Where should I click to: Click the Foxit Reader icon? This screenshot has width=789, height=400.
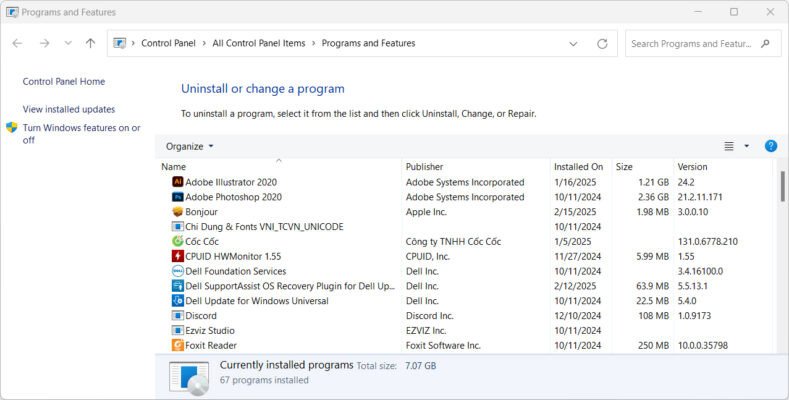pyautogui.click(x=178, y=345)
